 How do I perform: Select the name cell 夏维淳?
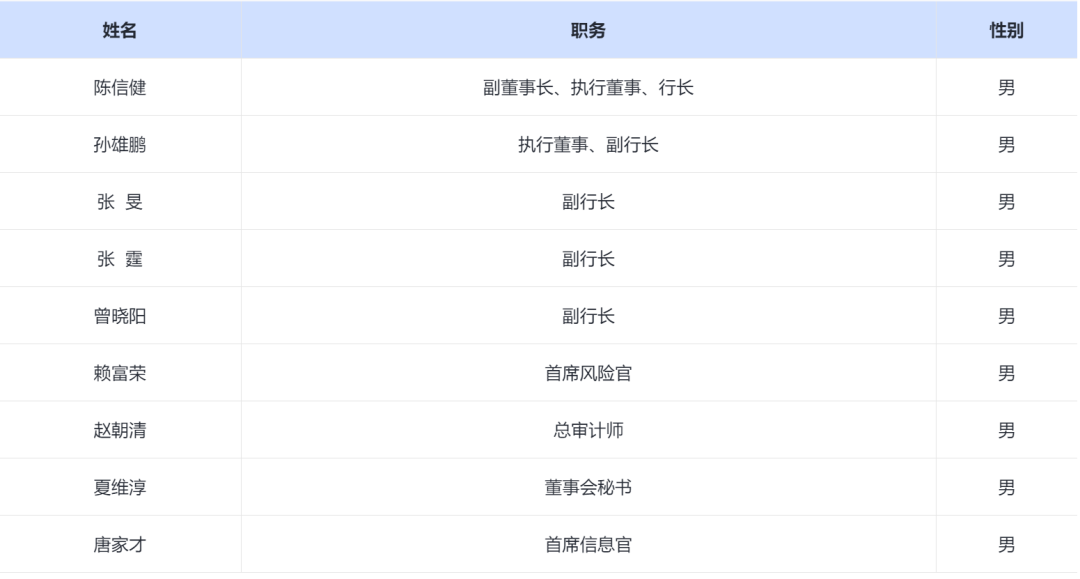click(120, 488)
